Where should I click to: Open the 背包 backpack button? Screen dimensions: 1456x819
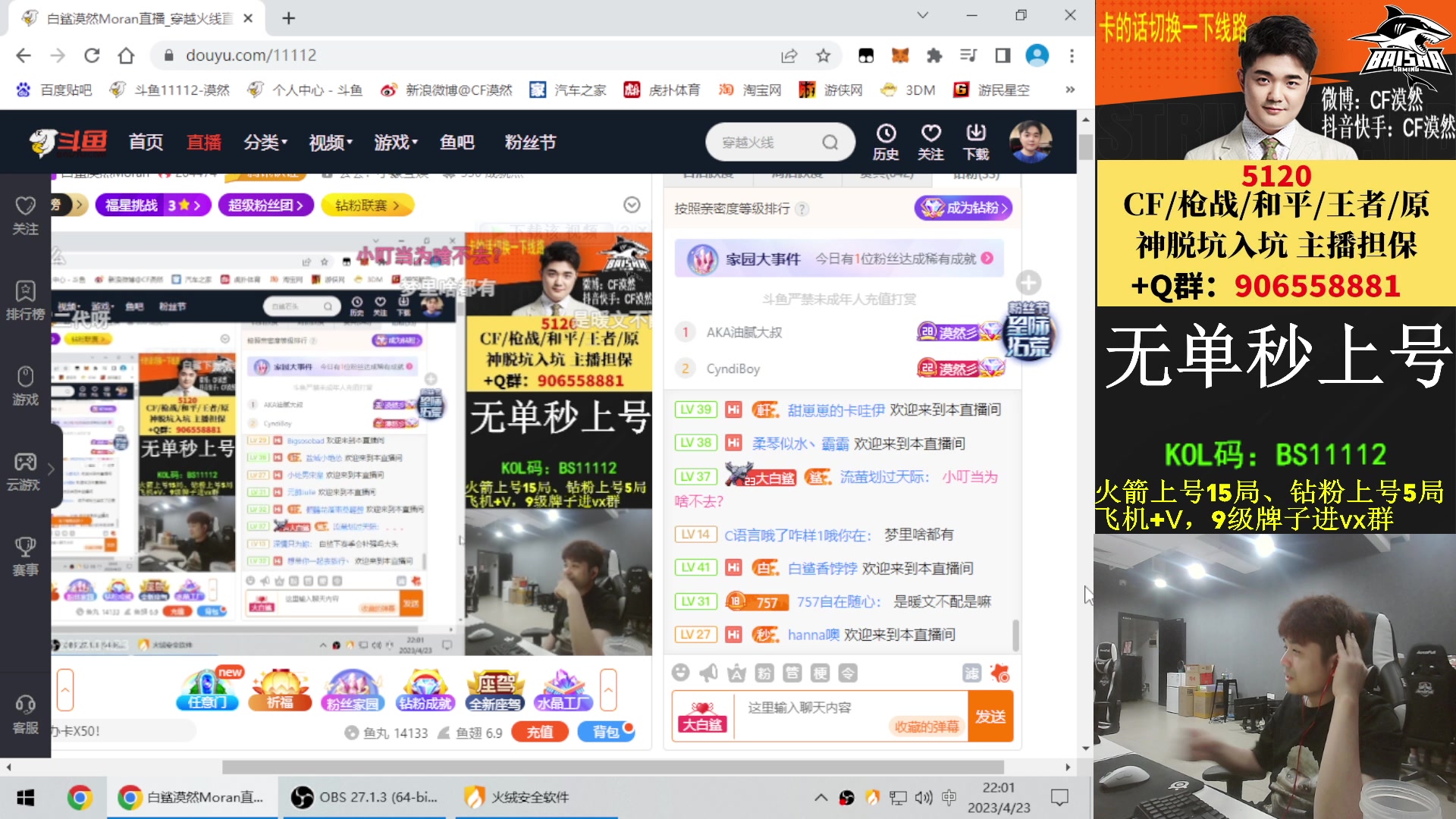(606, 732)
